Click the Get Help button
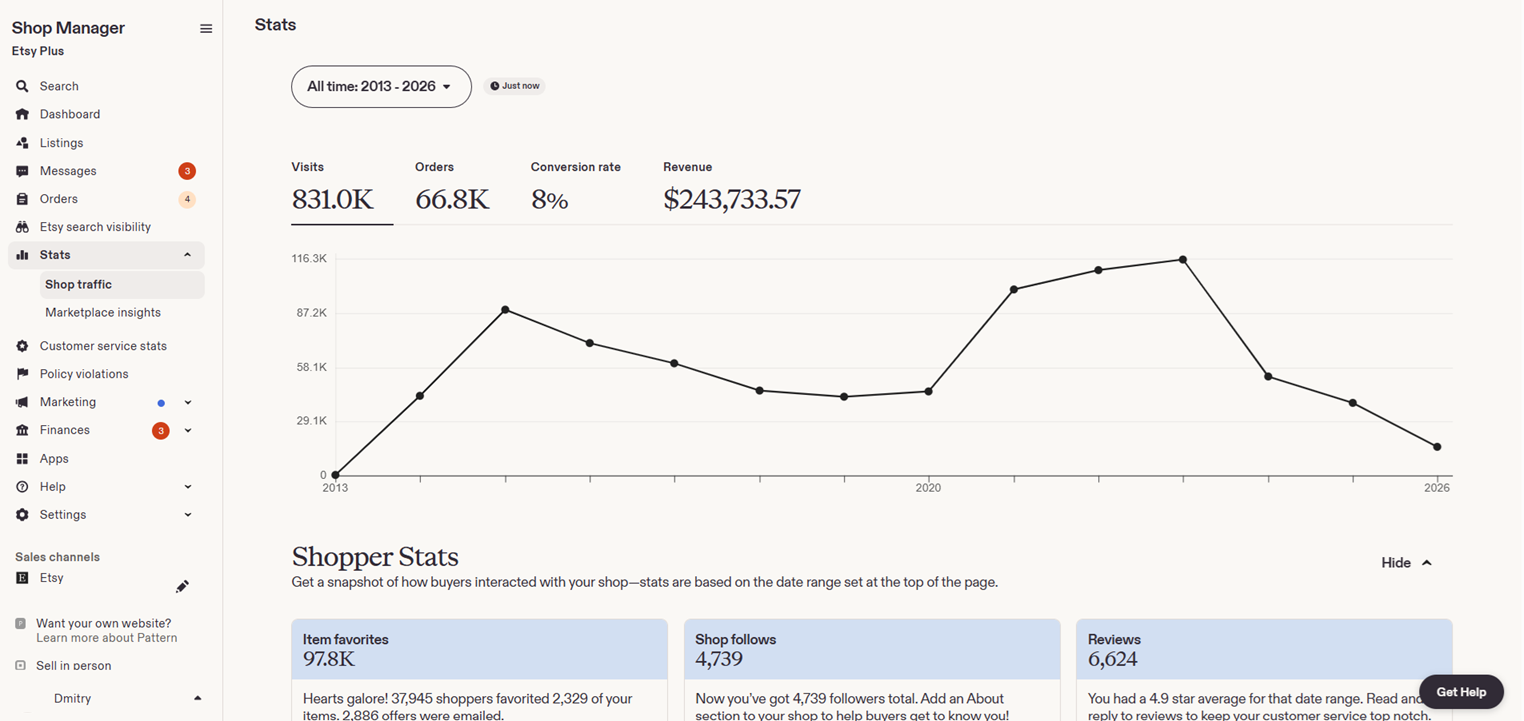The width and height of the screenshot is (1524, 721). 1461,692
